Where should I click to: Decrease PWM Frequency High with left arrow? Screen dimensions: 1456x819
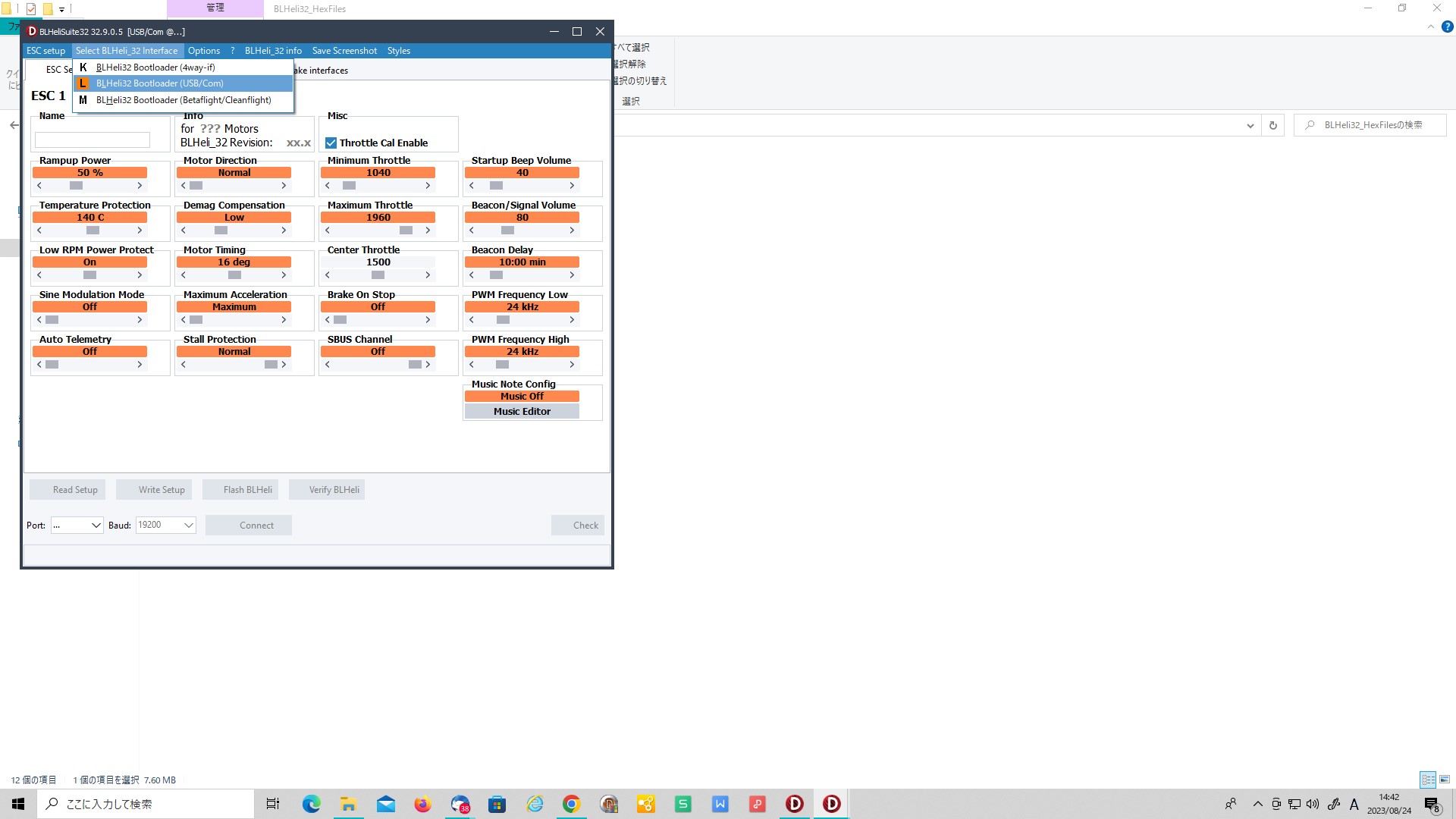click(472, 365)
